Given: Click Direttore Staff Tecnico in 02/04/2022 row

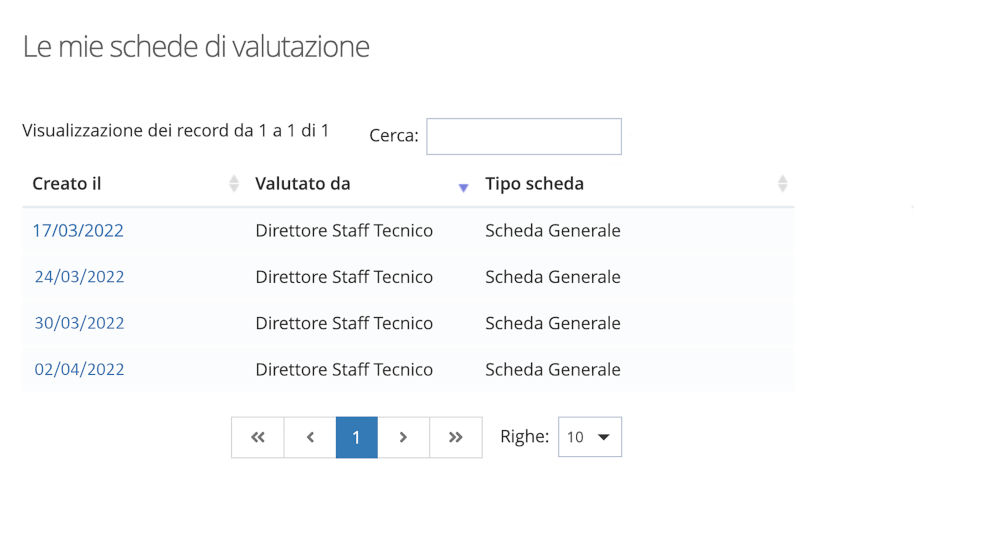Looking at the screenshot, I should click(x=344, y=369).
